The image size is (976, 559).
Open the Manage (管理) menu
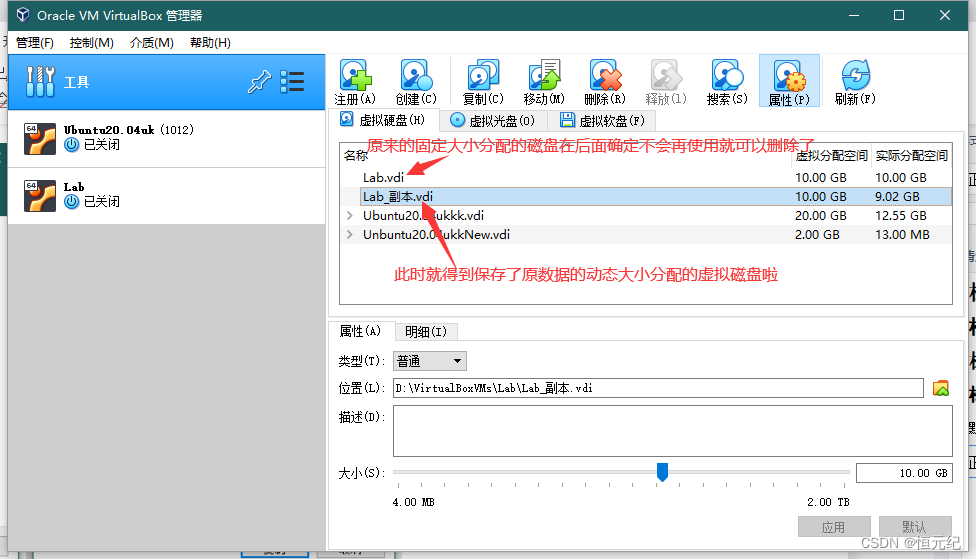coord(35,42)
